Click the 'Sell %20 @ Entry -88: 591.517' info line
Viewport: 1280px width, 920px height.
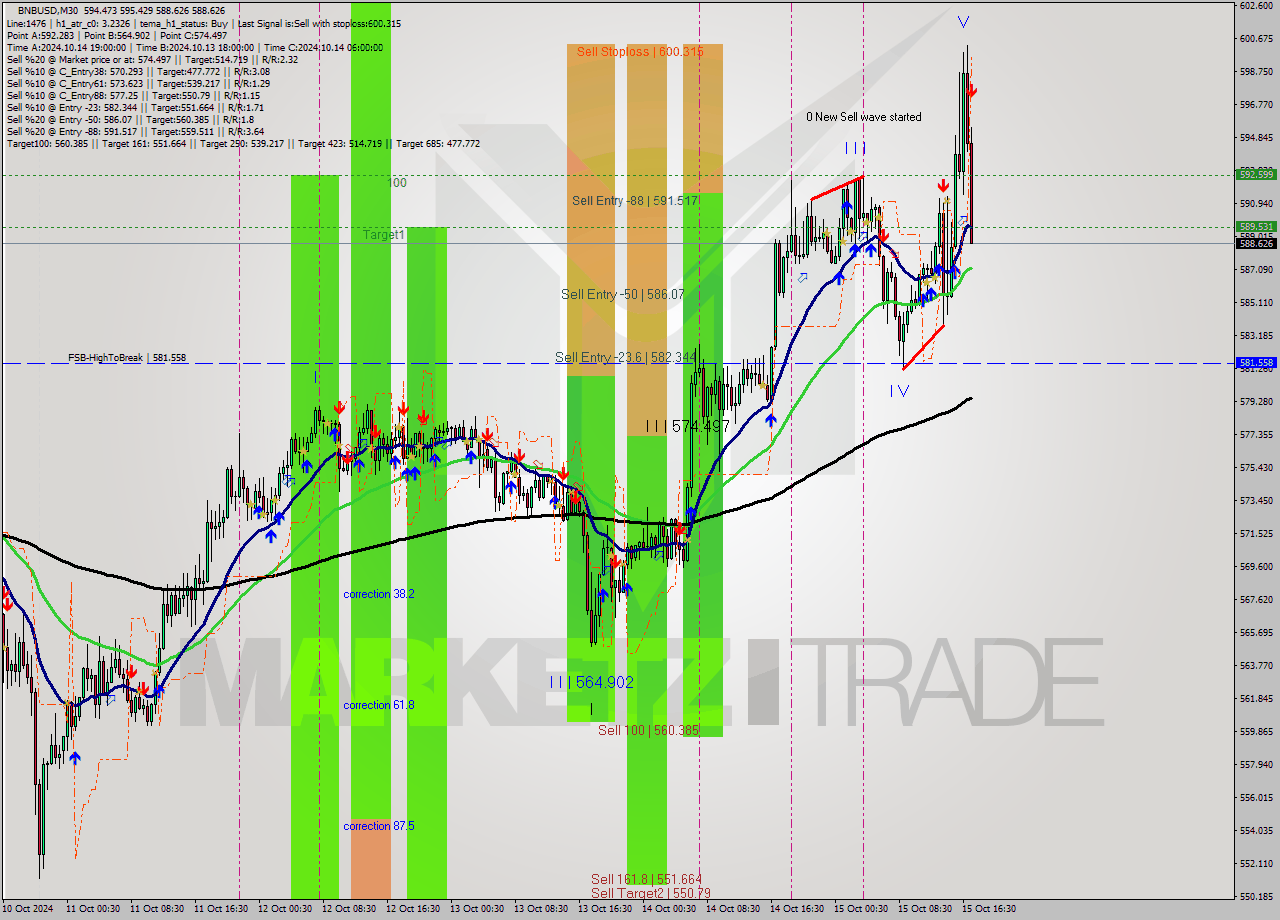(x=135, y=132)
